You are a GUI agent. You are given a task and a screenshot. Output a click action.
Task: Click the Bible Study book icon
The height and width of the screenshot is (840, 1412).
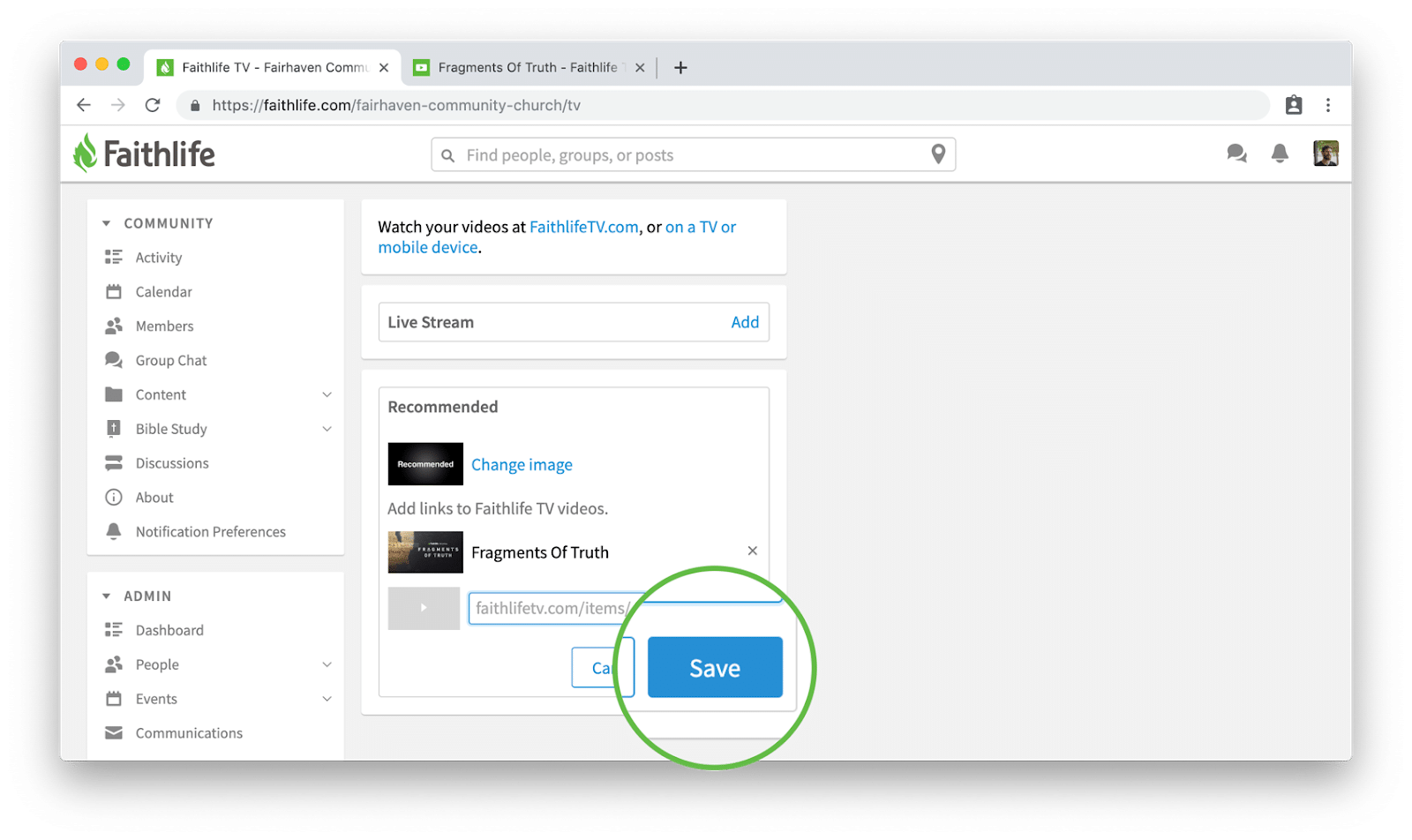click(114, 429)
